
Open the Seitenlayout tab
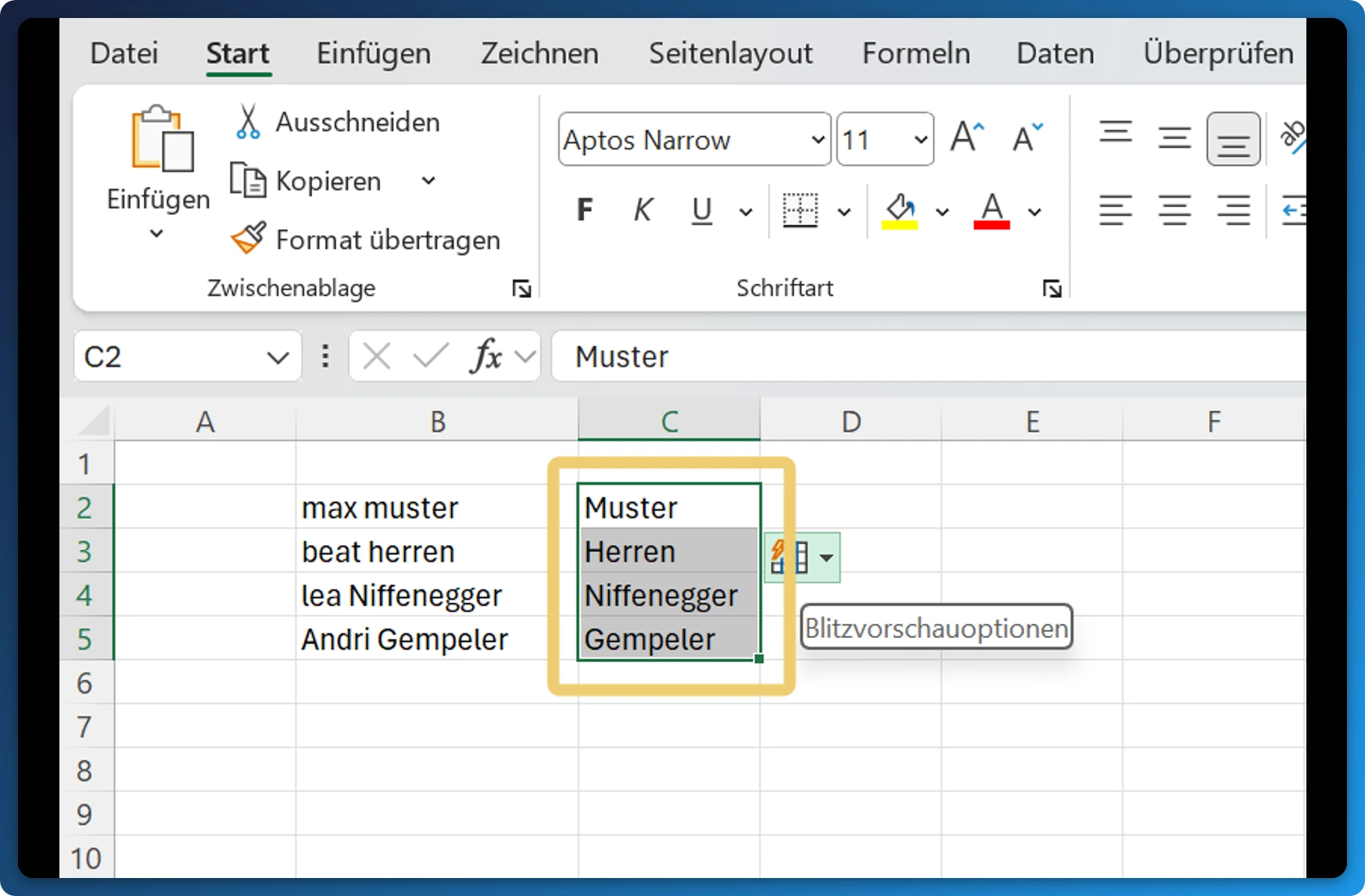pyautogui.click(x=730, y=53)
